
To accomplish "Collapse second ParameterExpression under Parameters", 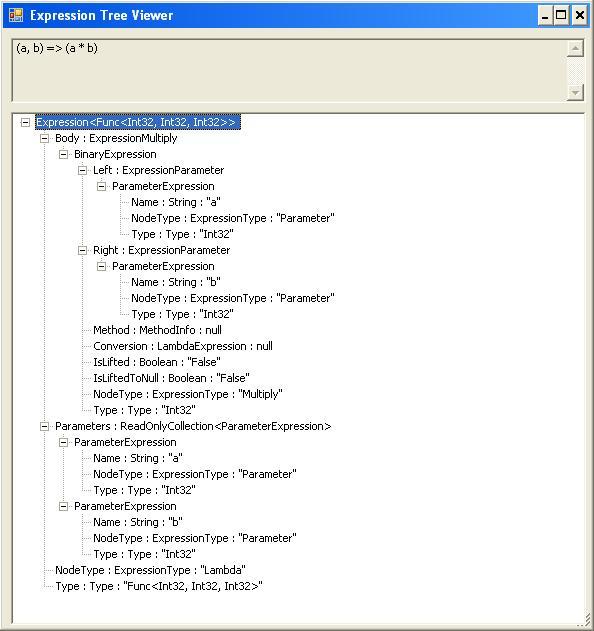I will [x=63, y=506].
